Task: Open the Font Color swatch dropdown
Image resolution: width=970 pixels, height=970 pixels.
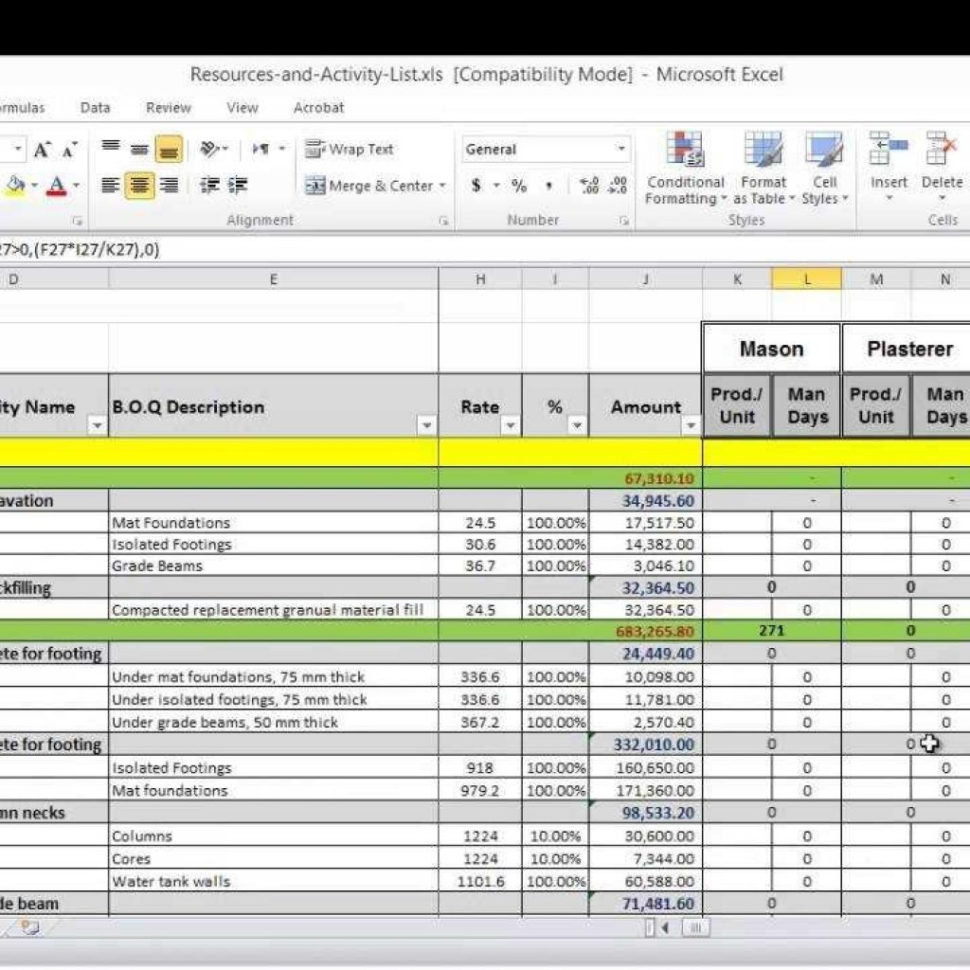Action: pos(75,184)
